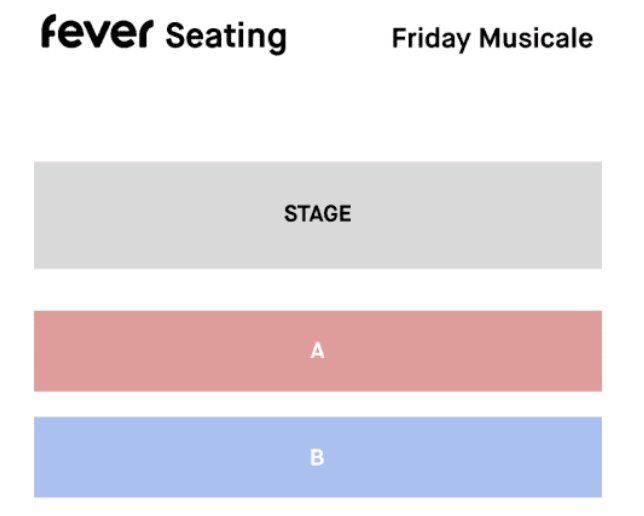Click the letter f of fever logo
The image size is (644, 516).
pyautogui.click(x=49, y=32)
